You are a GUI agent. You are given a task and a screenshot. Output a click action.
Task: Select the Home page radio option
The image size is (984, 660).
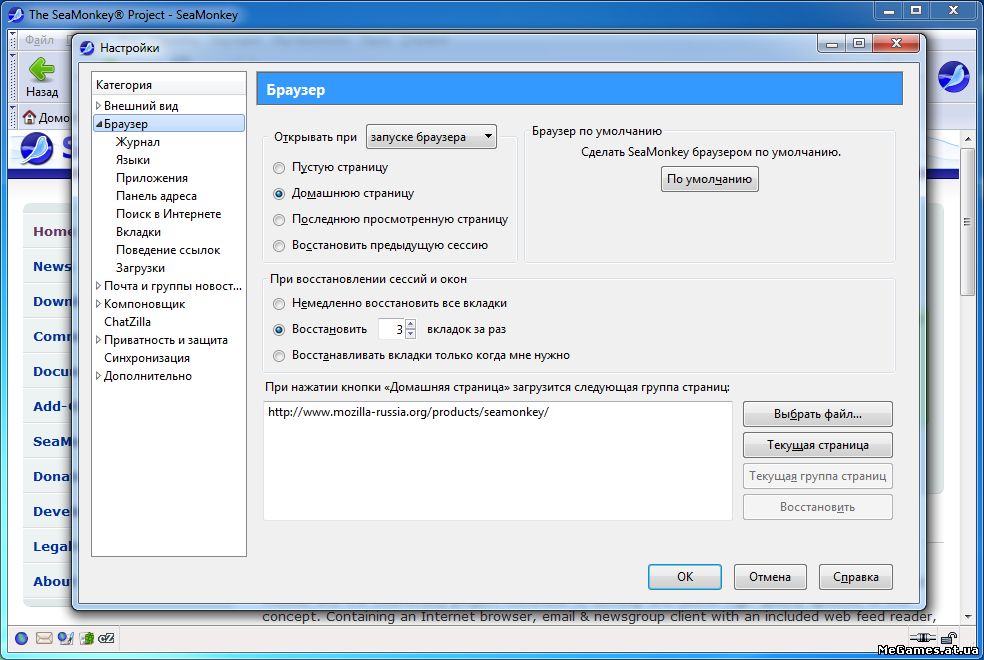tap(279, 194)
